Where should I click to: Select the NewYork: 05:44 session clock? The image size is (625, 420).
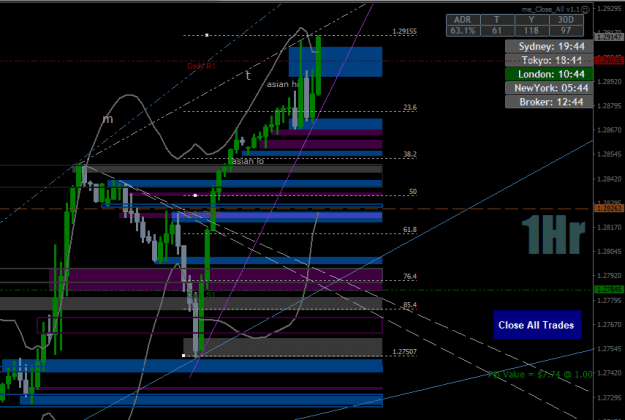click(x=549, y=88)
